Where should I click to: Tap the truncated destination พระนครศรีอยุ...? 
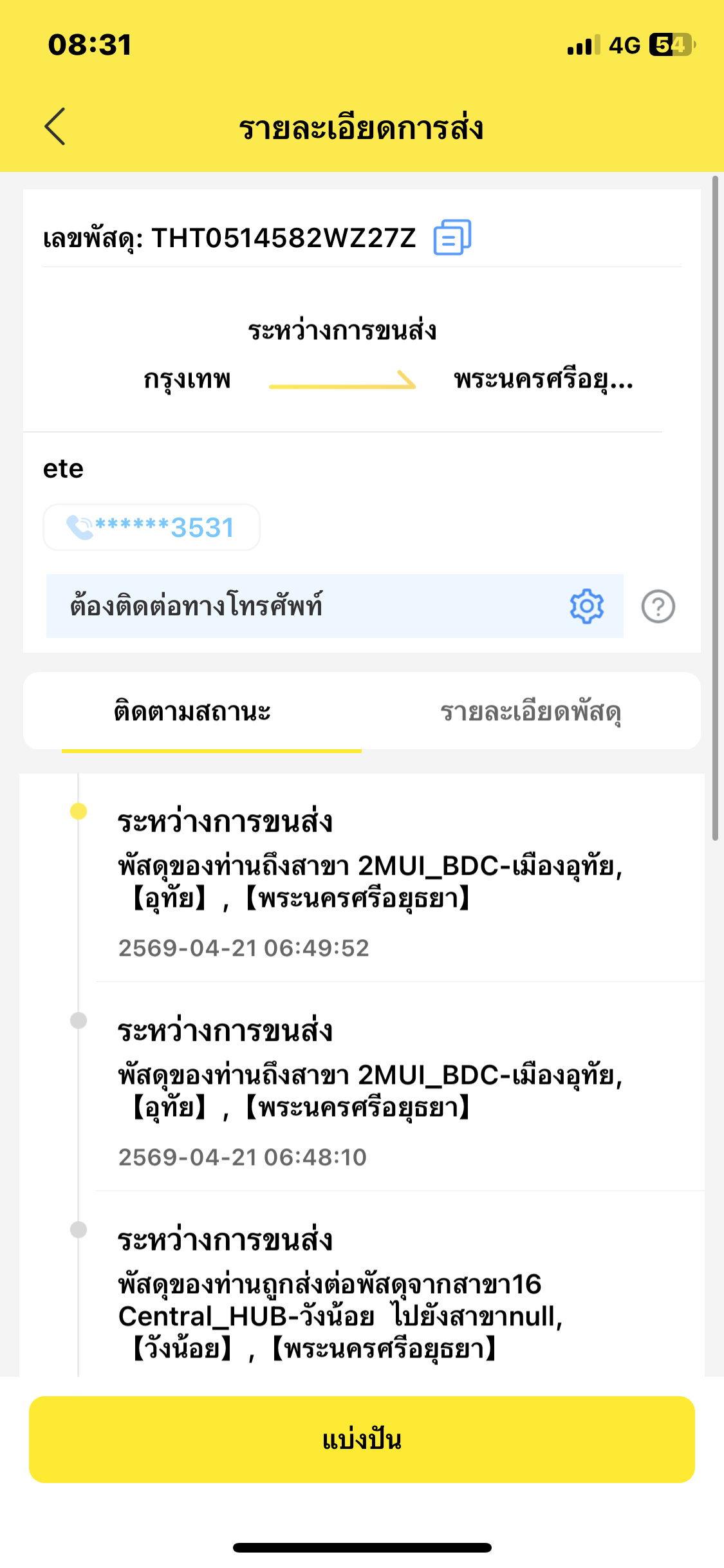point(544,380)
